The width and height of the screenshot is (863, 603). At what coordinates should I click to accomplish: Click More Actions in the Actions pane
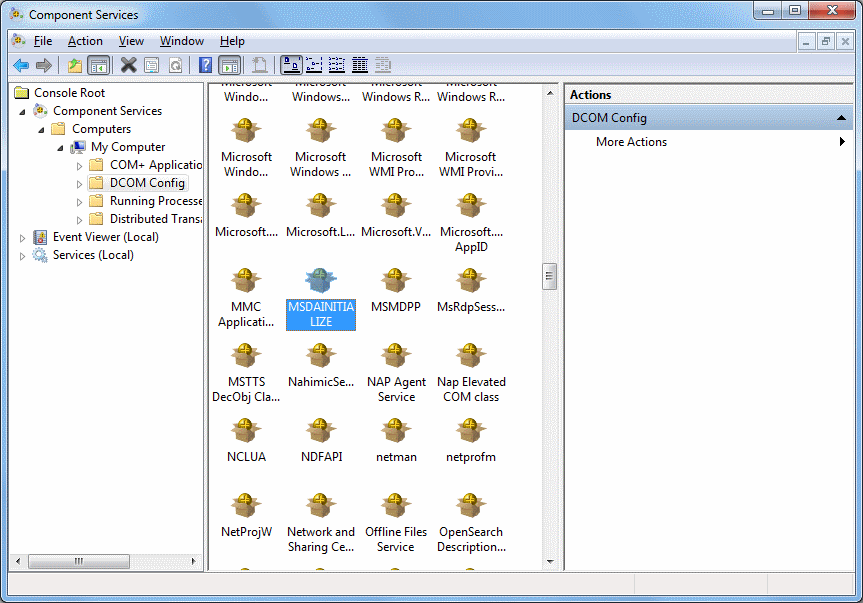(x=631, y=142)
